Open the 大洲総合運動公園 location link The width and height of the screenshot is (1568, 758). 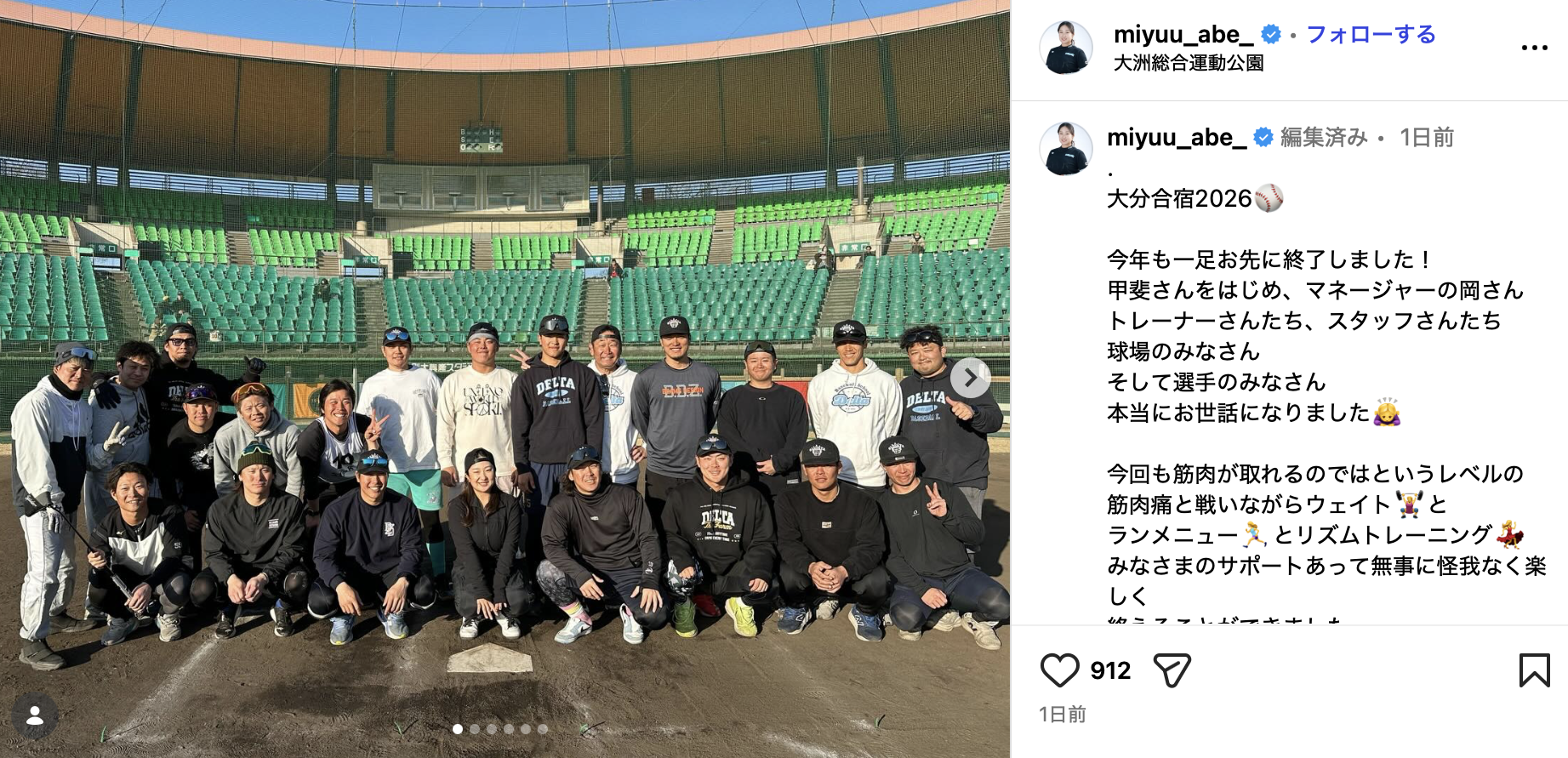click(x=1189, y=63)
